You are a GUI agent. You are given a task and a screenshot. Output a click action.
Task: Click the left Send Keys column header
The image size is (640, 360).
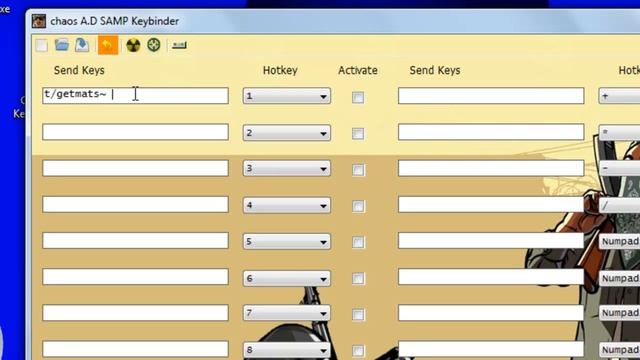[x=79, y=70]
